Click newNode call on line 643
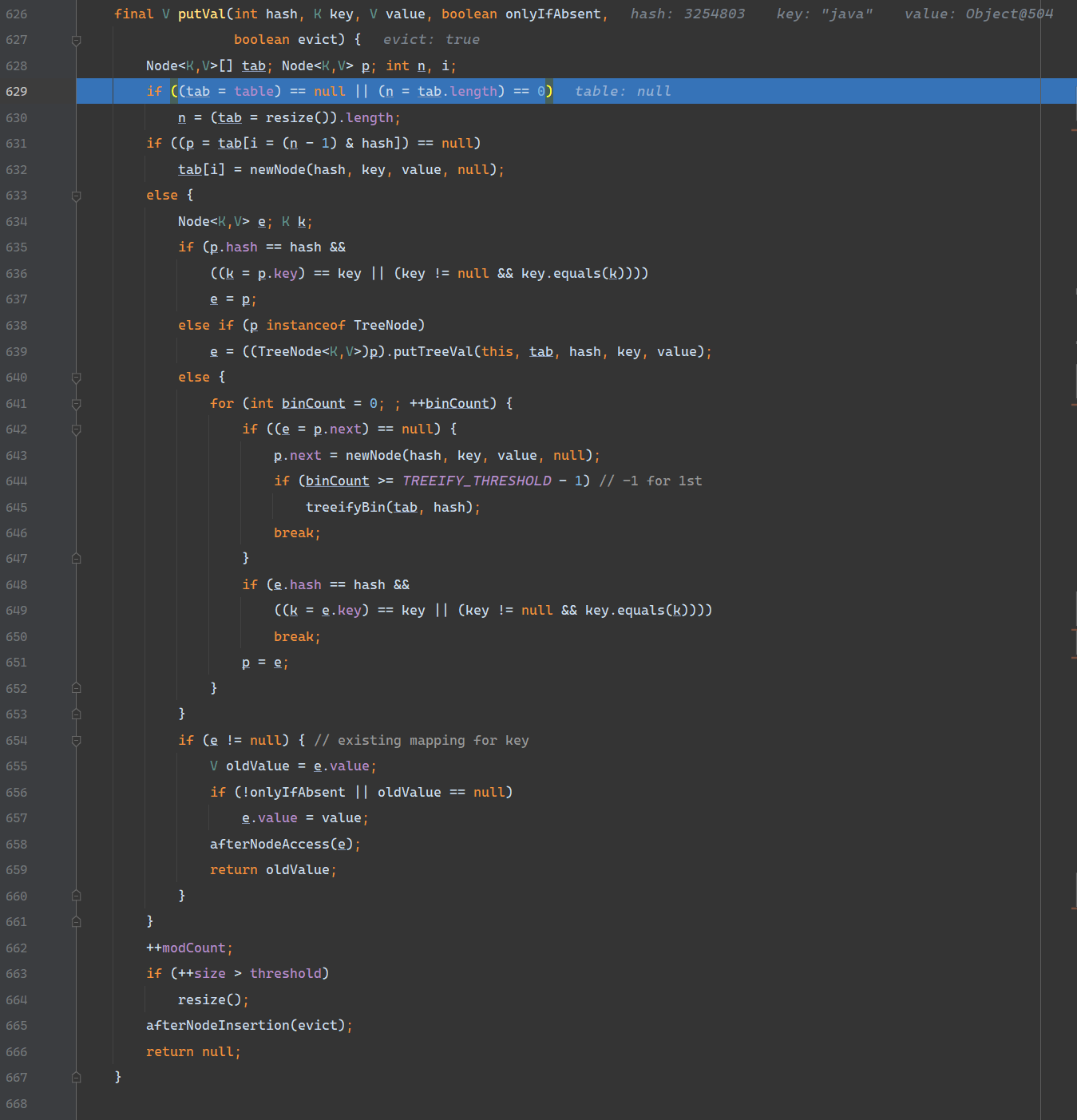Viewport: 1077px width, 1120px height. (x=374, y=456)
